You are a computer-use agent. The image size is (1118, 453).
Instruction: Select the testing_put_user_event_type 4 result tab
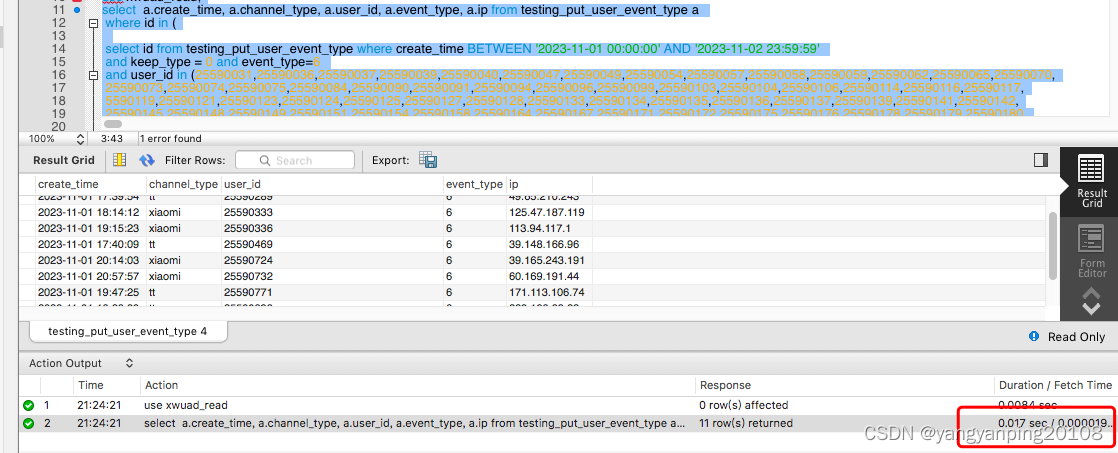128,331
